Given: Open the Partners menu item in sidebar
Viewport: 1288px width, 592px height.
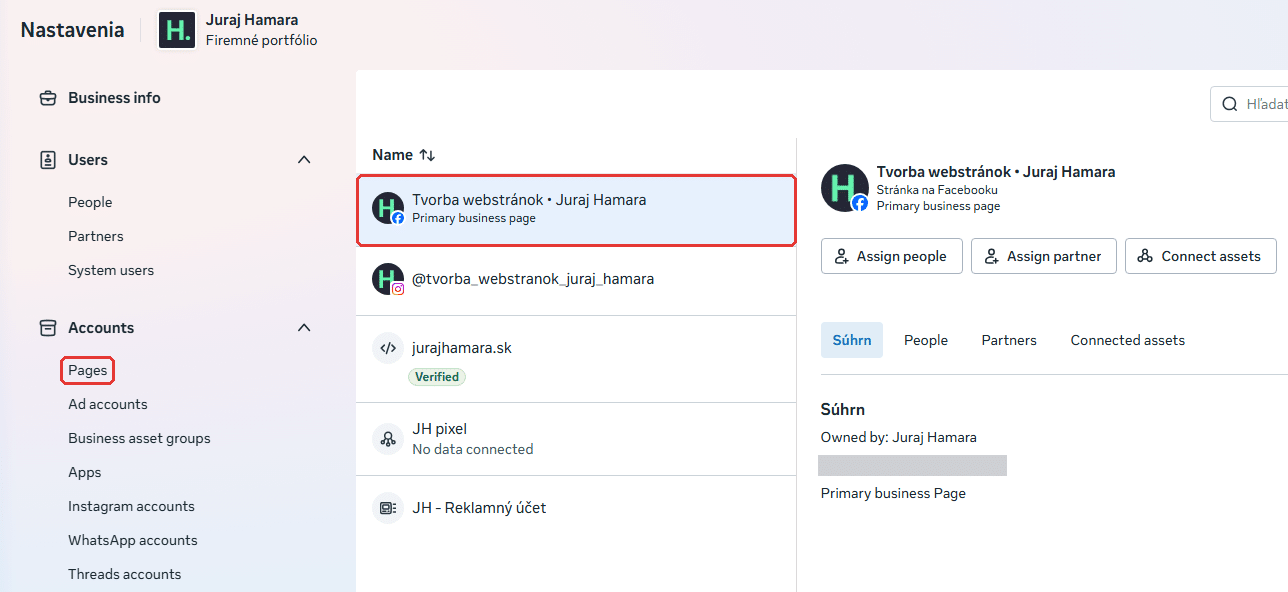Looking at the screenshot, I should coord(96,236).
